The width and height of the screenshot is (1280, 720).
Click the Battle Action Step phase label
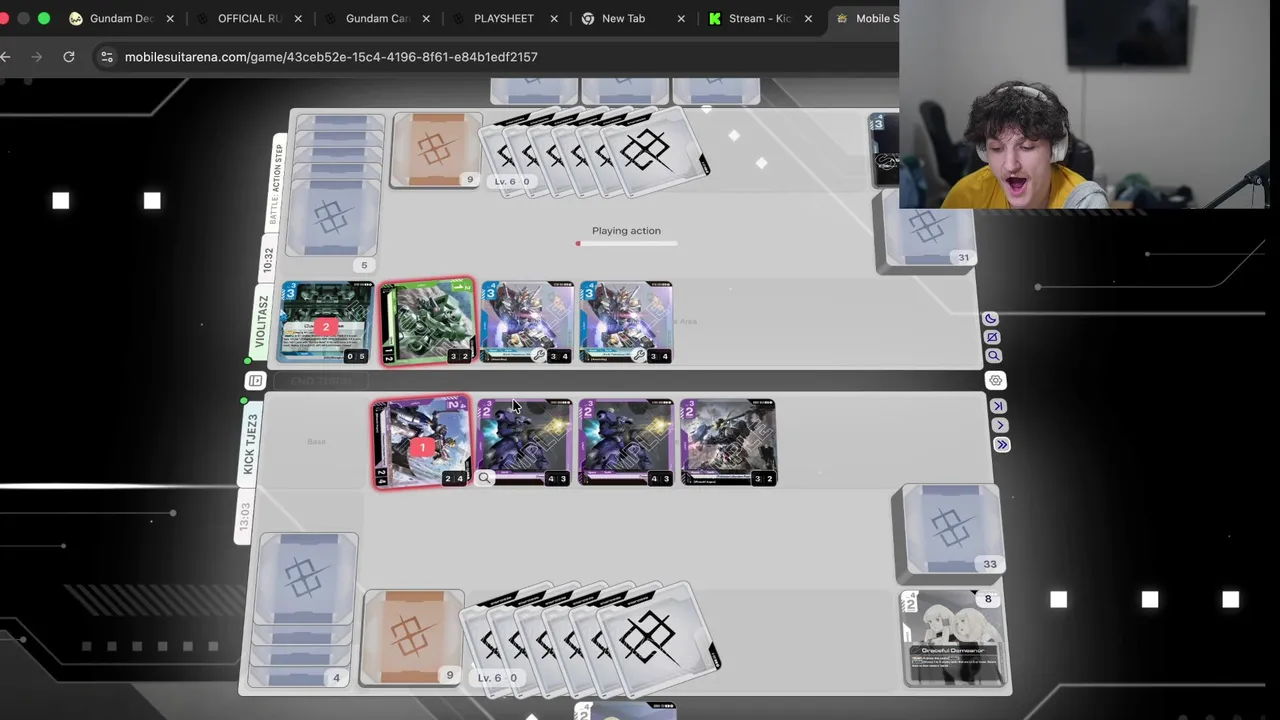(278, 184)
